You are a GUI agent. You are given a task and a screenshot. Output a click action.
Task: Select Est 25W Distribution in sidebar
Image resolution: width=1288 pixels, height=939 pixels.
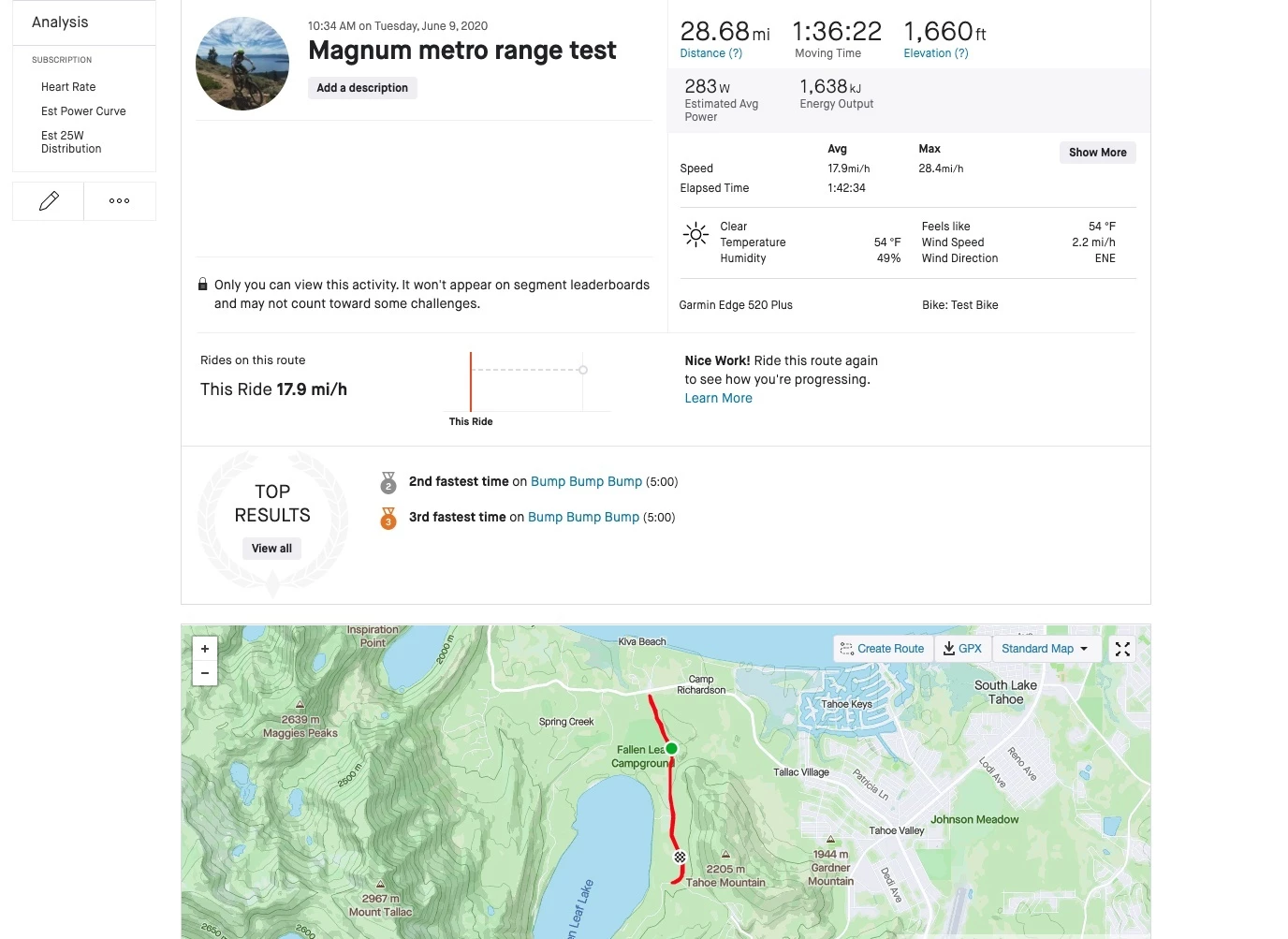71,142
